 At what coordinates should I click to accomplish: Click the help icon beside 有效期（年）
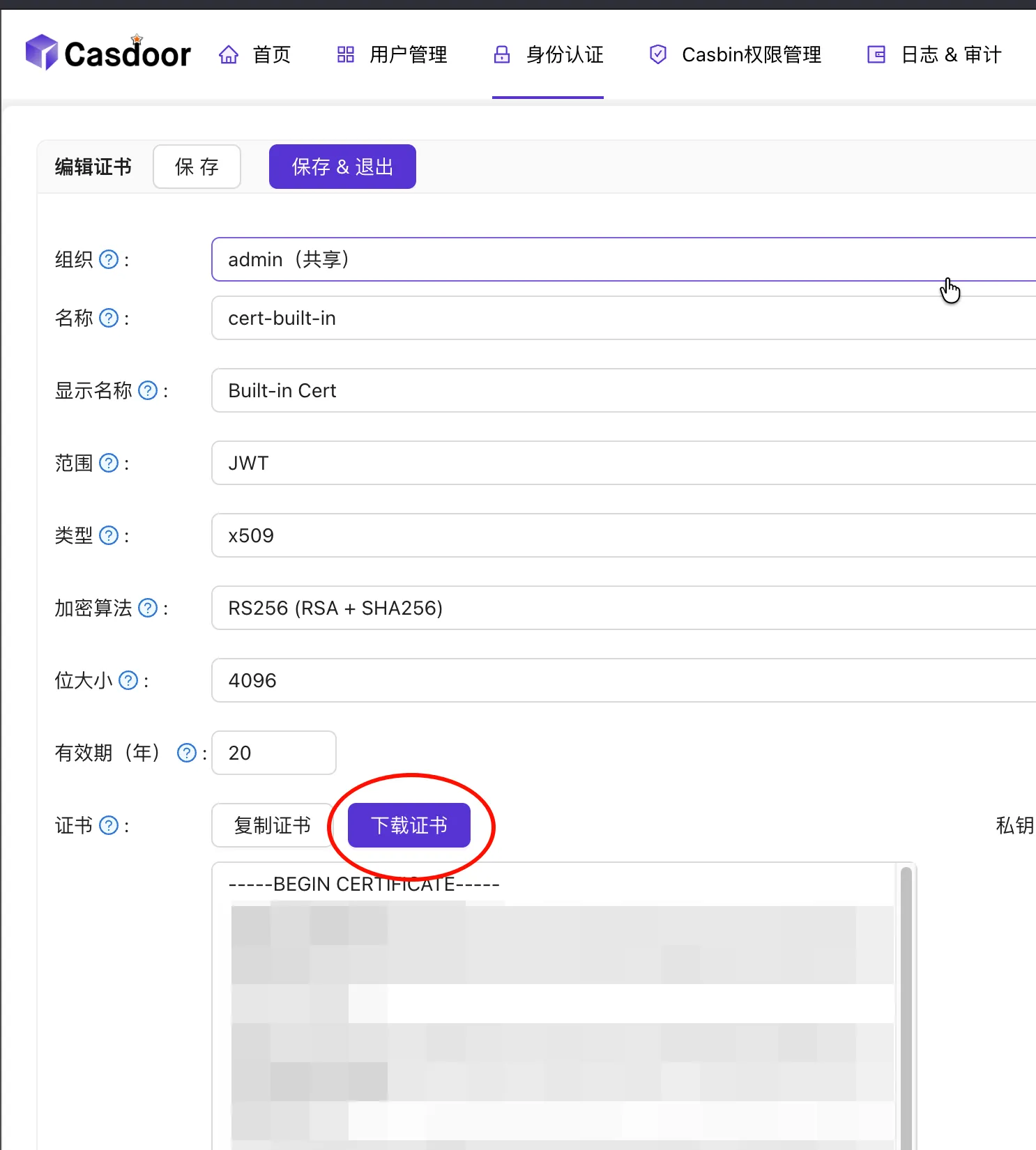(x=186, y=753)
